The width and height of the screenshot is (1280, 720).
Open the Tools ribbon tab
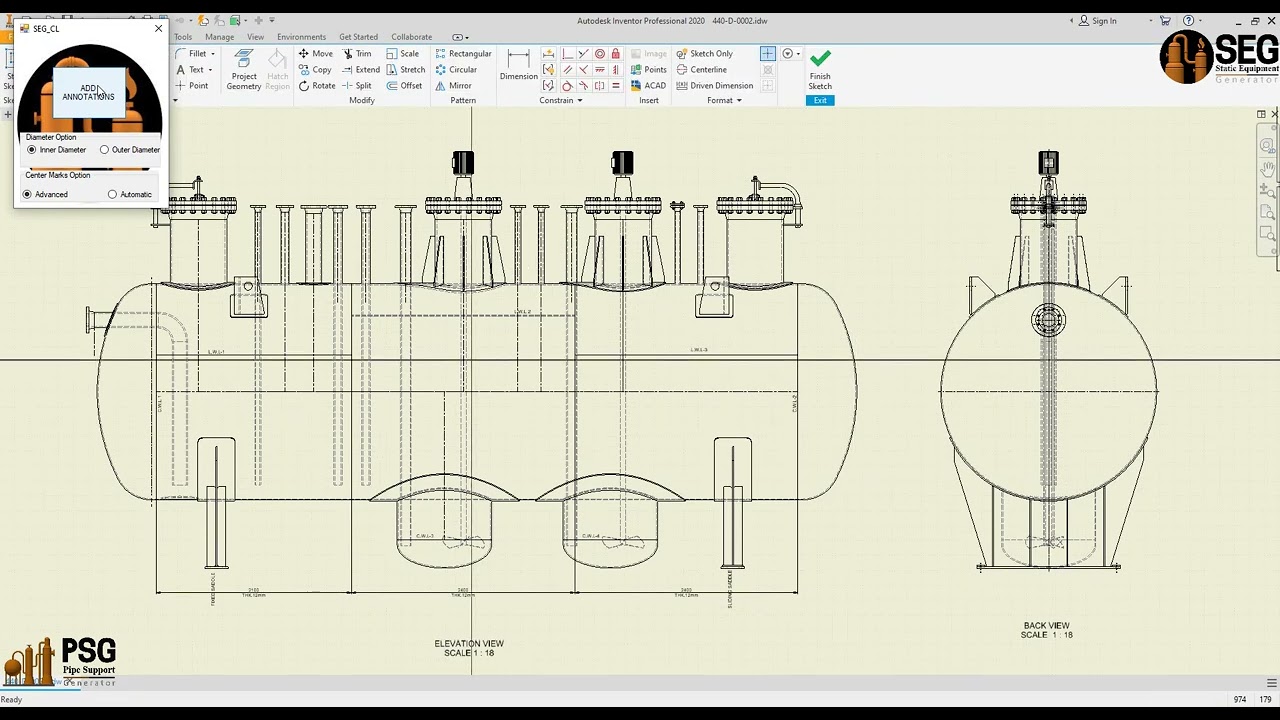coord(183,37)
